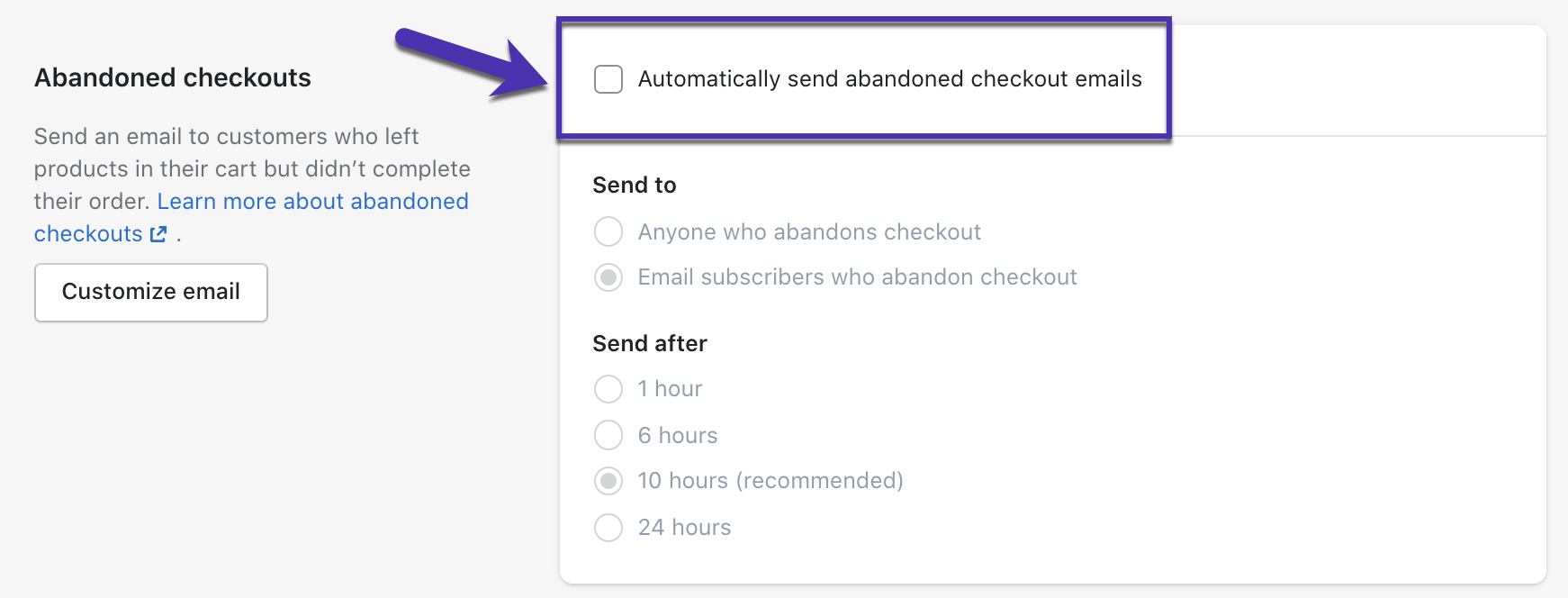Viewport: 1568px width, 598px height.
Task: Click the 'Anyone who abandons checkout' label text
Action: [809, 231]
